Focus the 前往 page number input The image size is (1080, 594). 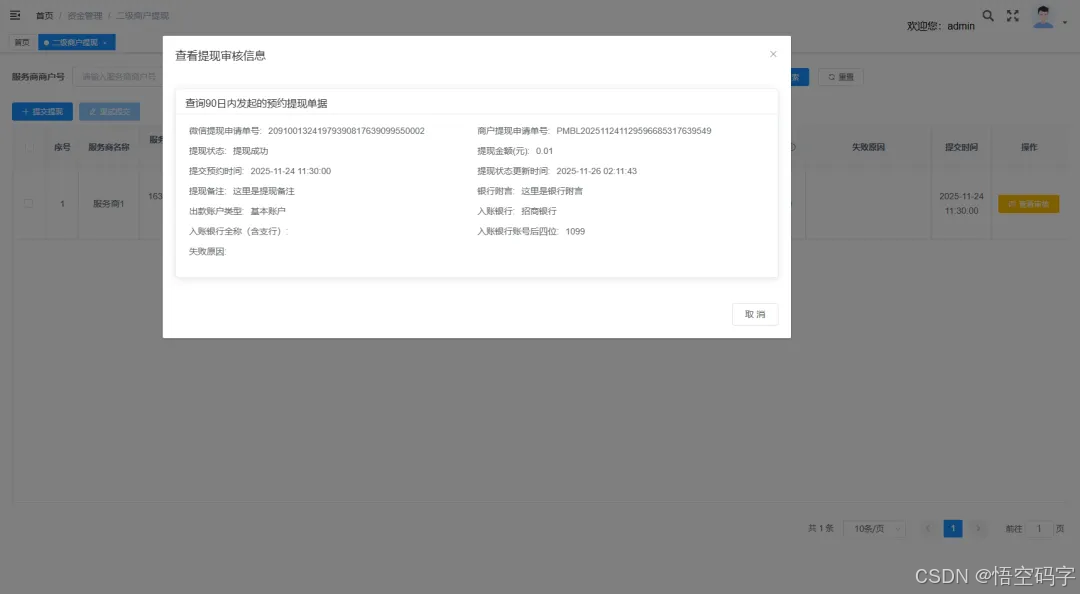[1039, 529]
